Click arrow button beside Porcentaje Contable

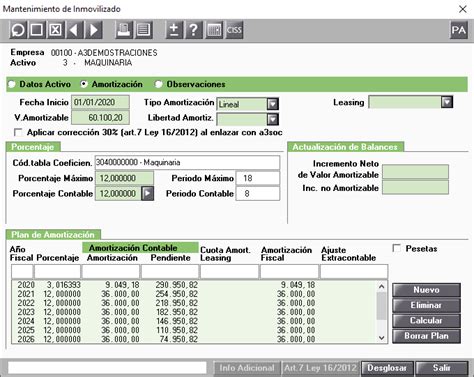(147, 193)
